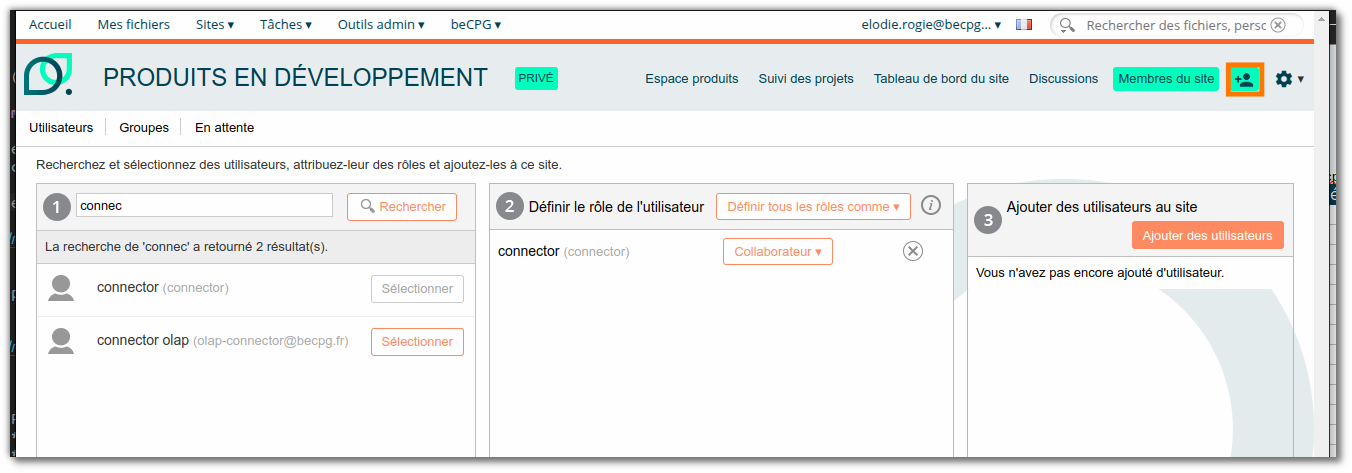1352x473 pixels.
Task: Click the Rechercher button
Action: (402, 207)
